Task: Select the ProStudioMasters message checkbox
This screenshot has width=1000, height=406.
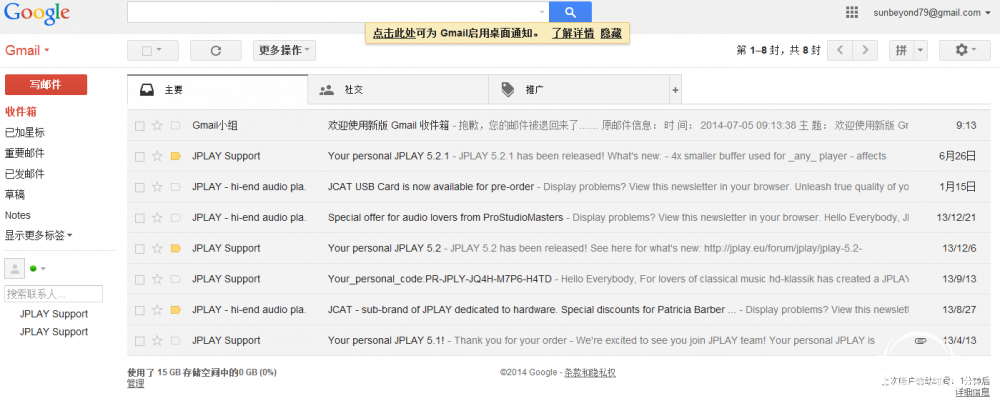Action: pos(139,218)
